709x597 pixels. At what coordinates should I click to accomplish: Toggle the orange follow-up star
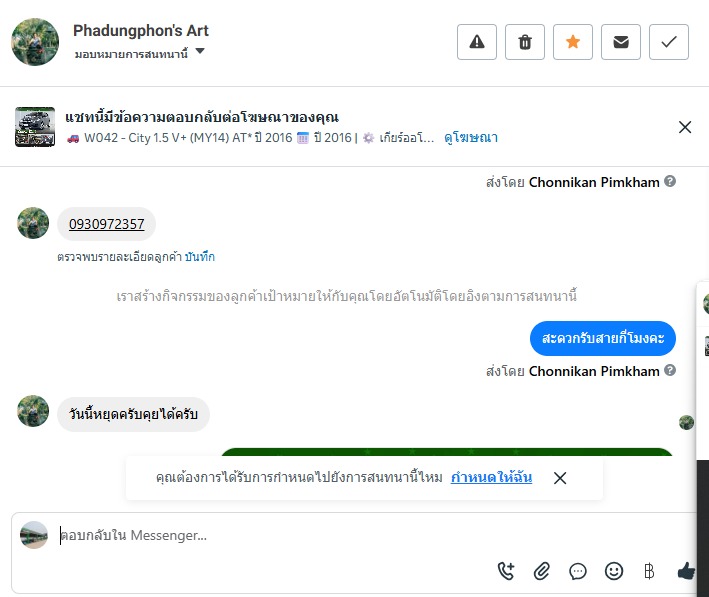(x=573, y=42)
